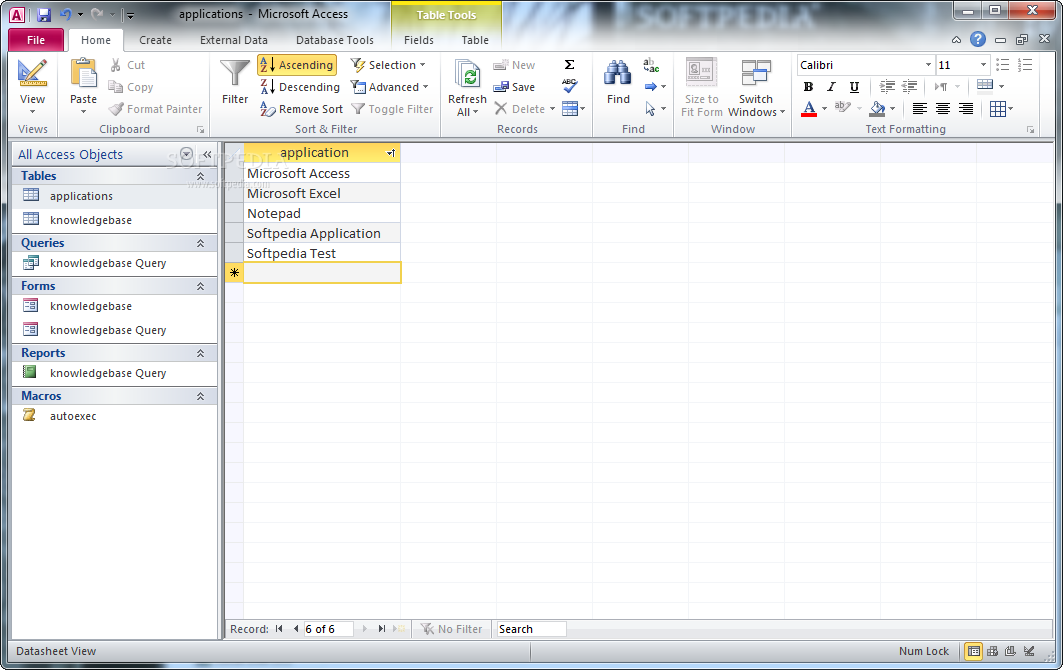Screen dimensions: 1063x670
Task: Apply bullets list formatting
Action: click(x=1003, y=65)
